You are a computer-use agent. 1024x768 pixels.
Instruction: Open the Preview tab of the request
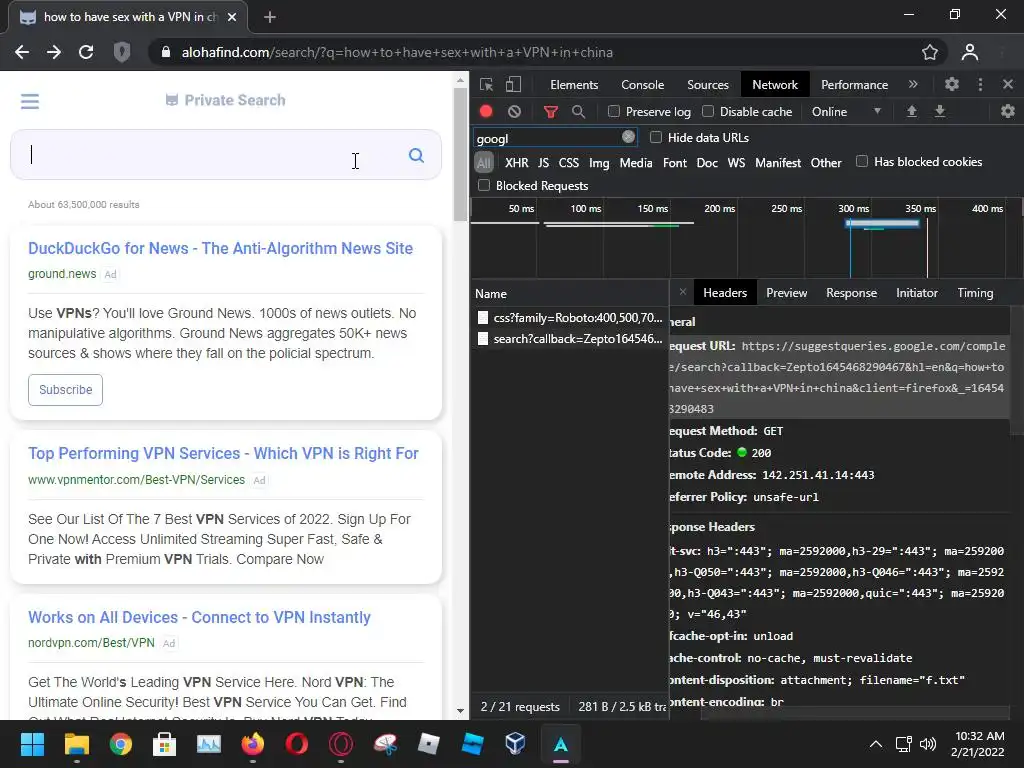click(786, 293)
